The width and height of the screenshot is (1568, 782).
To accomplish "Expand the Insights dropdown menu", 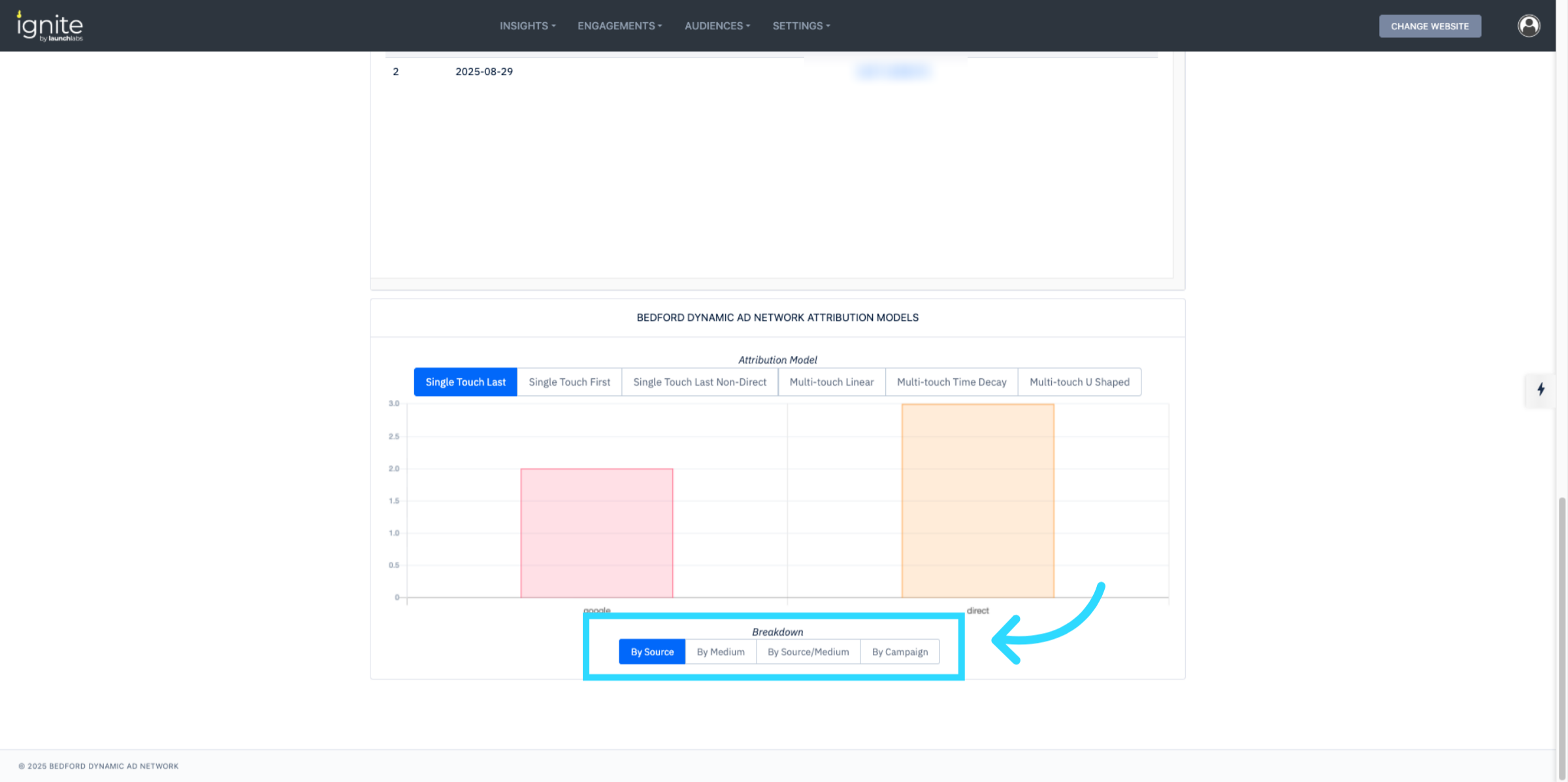I will point(527,26).
